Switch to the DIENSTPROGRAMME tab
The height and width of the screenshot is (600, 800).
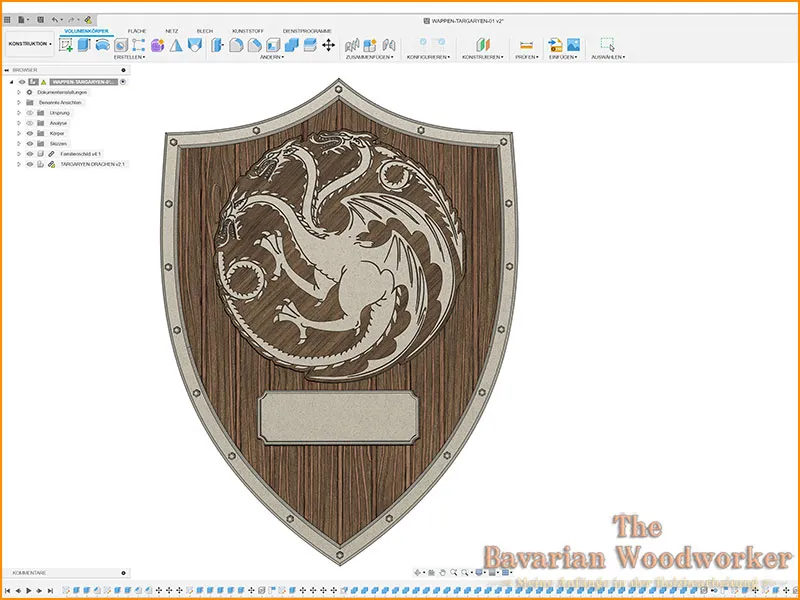[x=307, y=31]
